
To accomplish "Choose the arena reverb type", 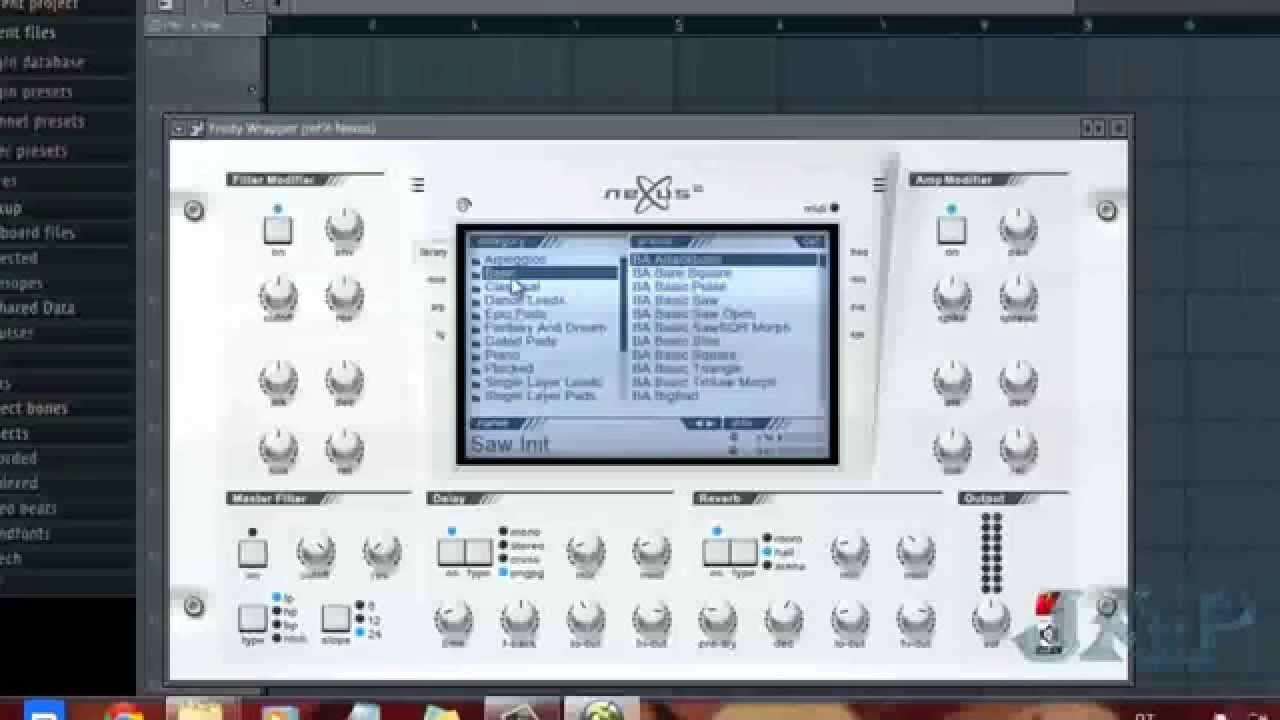I will pyautogui.click(x=784, y=565).
